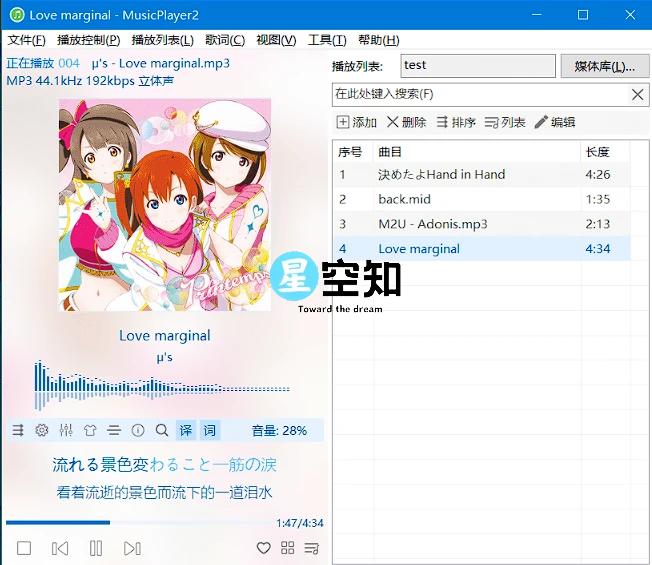
Task: Skip to the next track
Action: pos(132,548)
